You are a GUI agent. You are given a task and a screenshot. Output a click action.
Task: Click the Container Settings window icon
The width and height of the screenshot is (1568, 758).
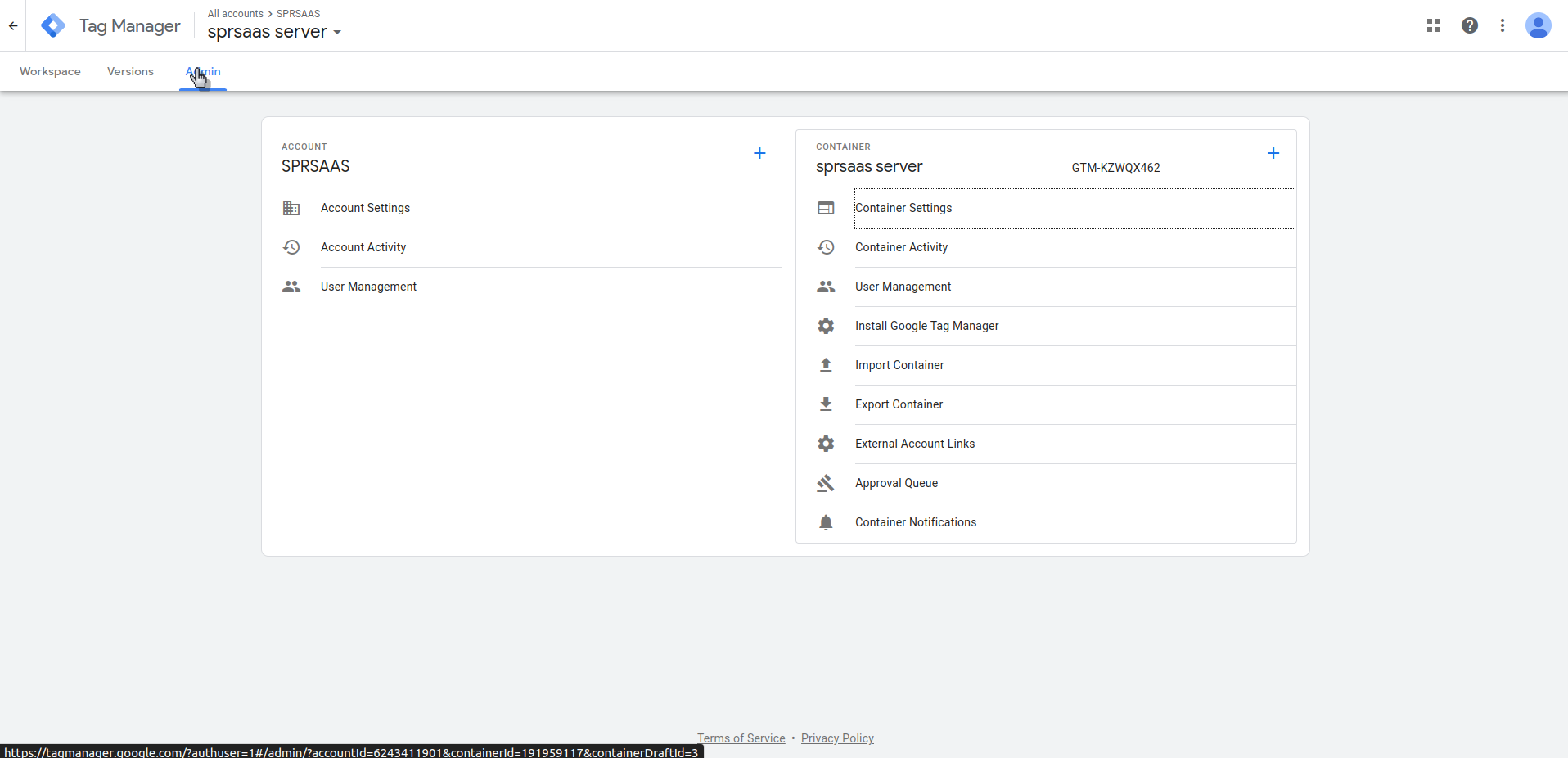click(826, 208)
